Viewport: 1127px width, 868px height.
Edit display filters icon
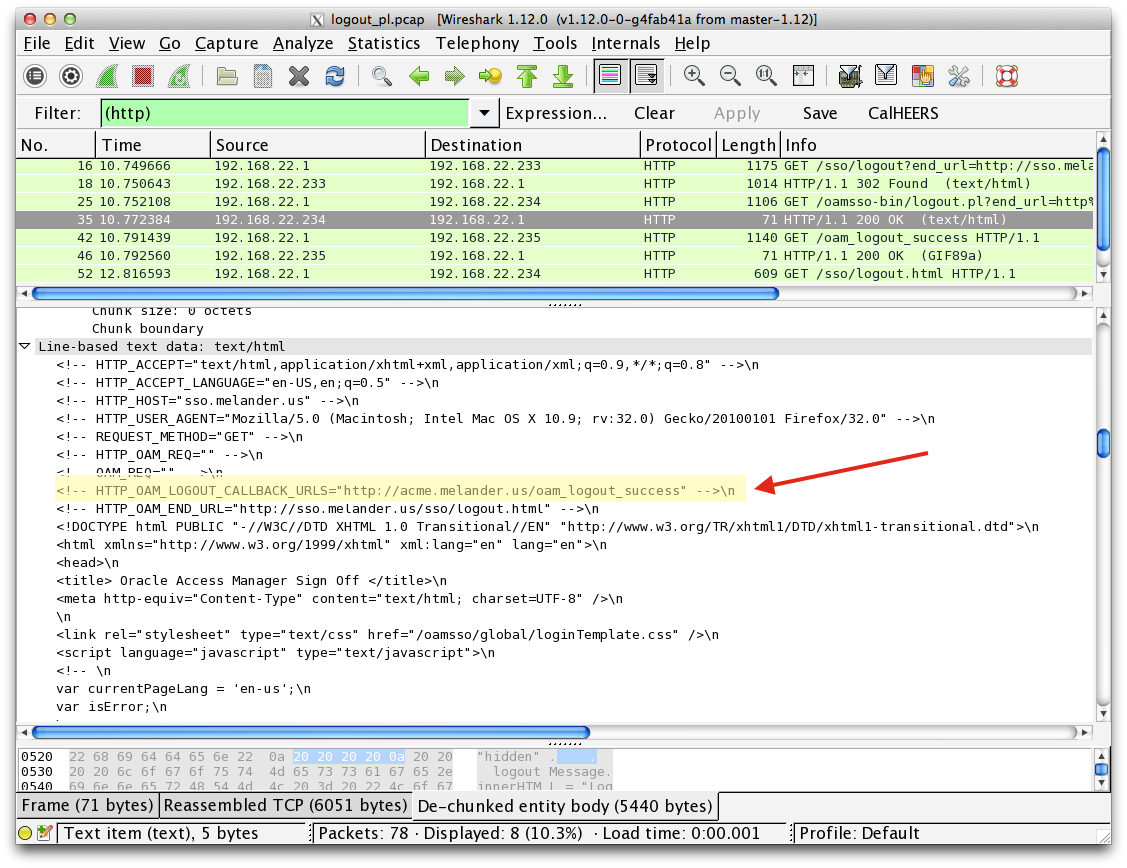coord(886,76)
